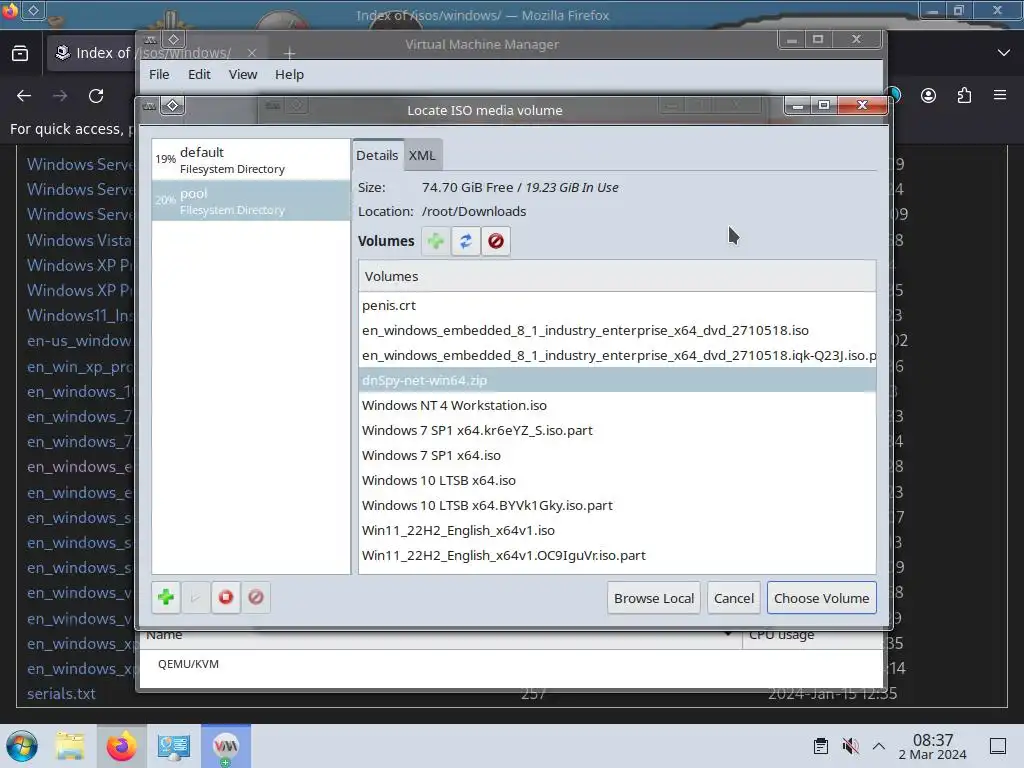List all Firefox tabs chevron
1024x768 pixels.
[1004, 53]
